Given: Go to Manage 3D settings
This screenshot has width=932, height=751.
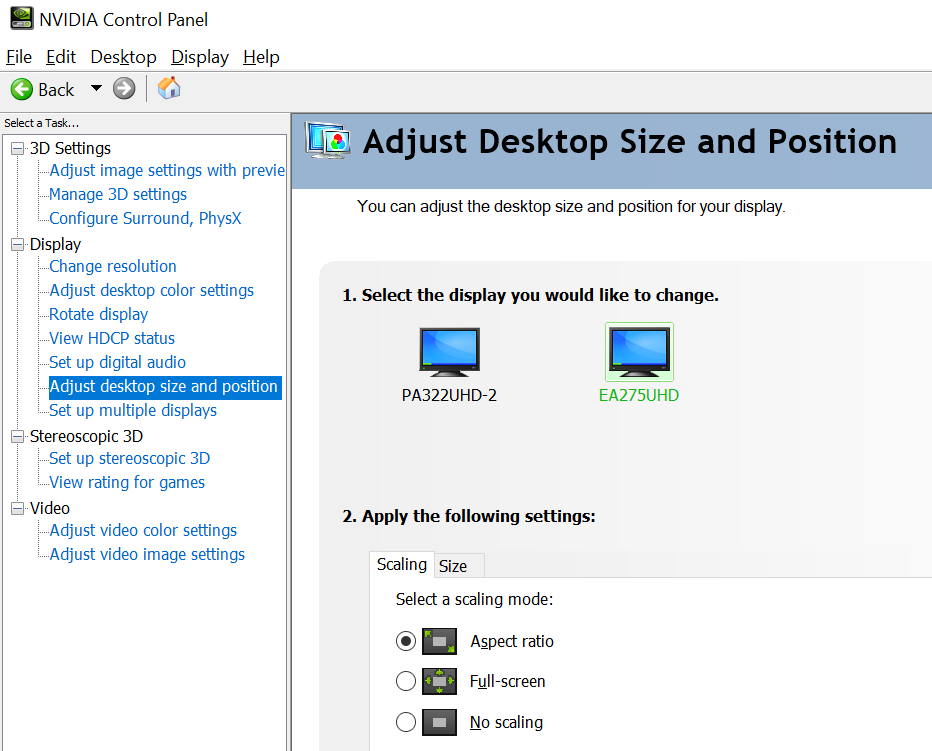Looking at the screenshot, I should click(118, 194).
